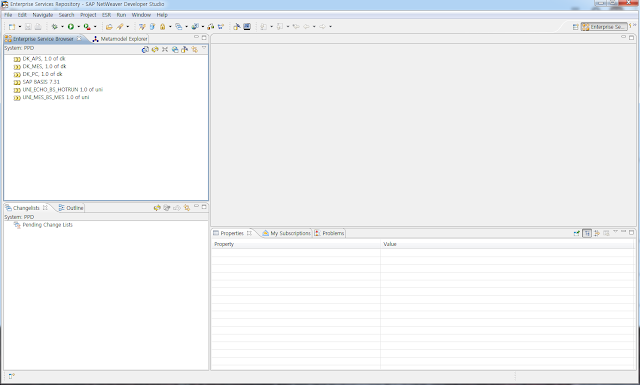Image resolution: width=640 pixels, height=385 pixels.
Task: Click the New wizard icon in main toolbar
Action: click(x=12, y=27)
